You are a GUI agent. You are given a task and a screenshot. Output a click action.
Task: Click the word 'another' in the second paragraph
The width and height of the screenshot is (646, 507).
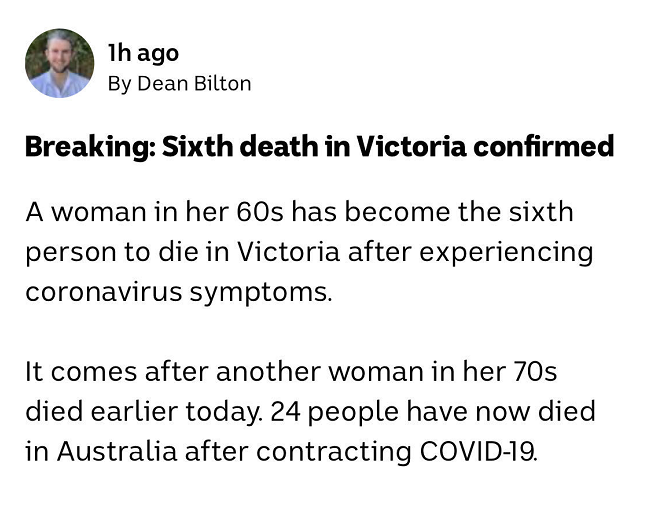click(x=269, y=371)
